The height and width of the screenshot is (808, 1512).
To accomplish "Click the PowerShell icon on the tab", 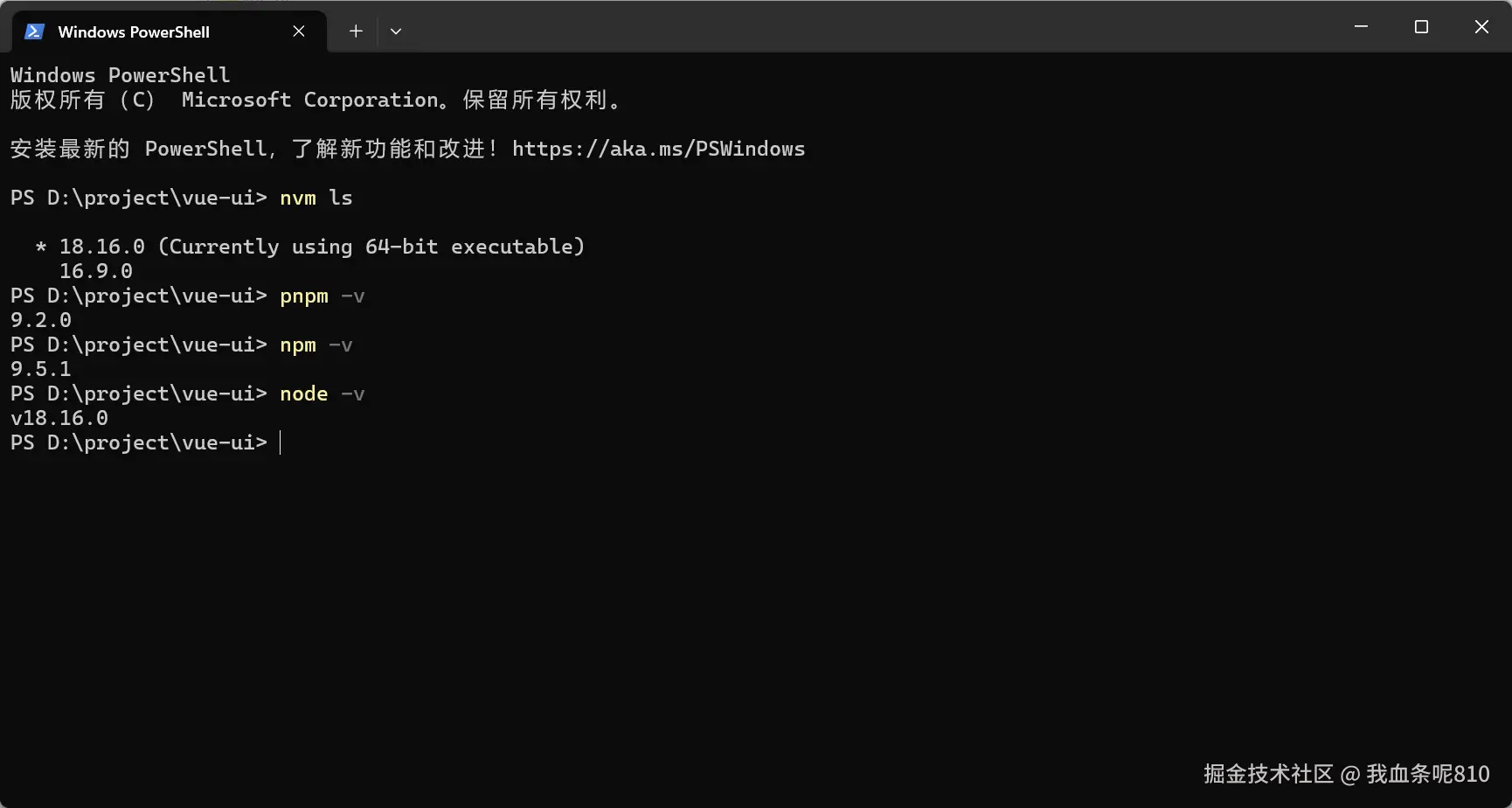I will click(x=34, y=31).
